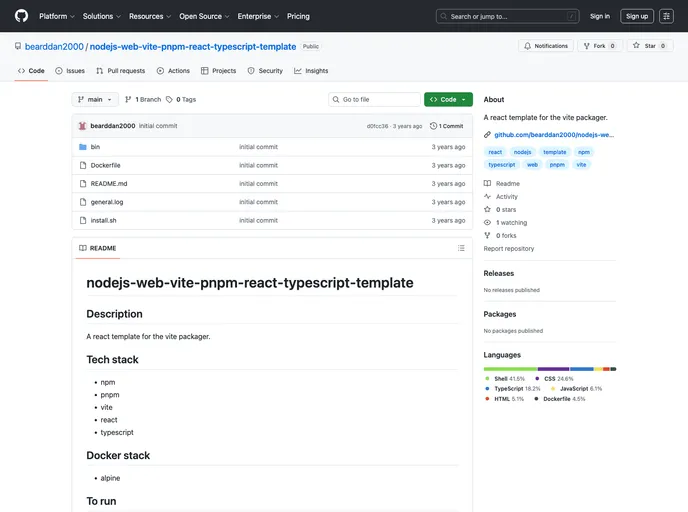The height and width of the screenshot is (512, 688).
Task: Click the GitHub logo icon
Action: pos(22,16)
